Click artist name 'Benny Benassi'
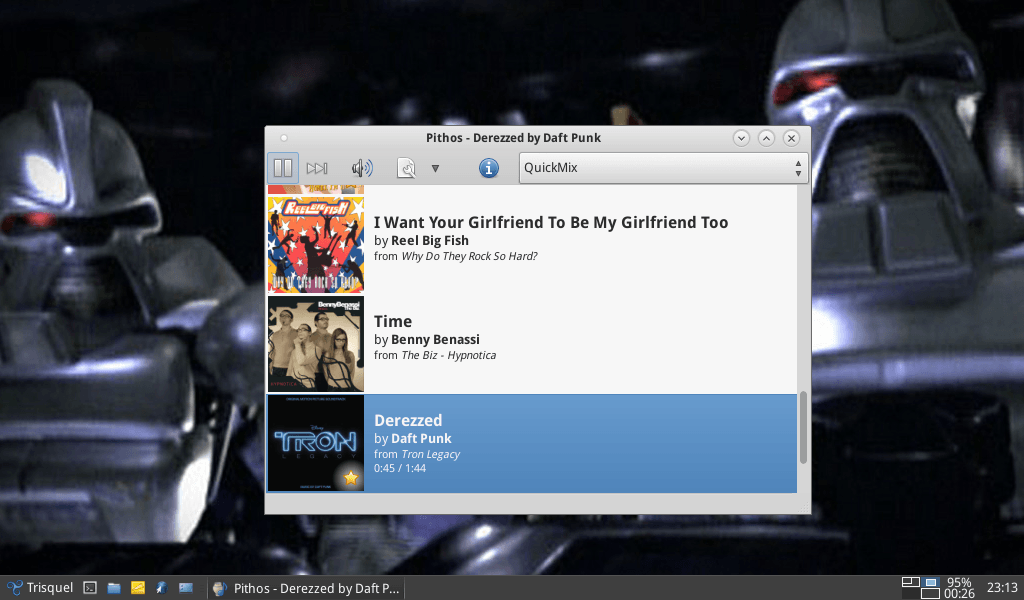This screenshot has height=600, width=1024. pos(435,339)
